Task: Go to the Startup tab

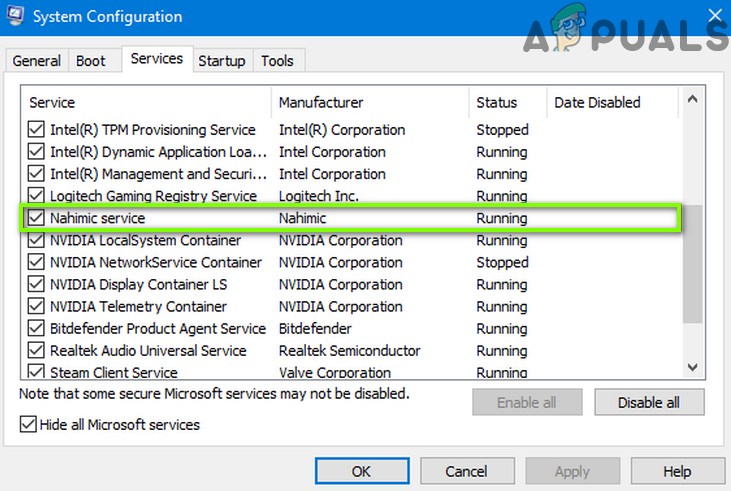Action: coord(222,61)
